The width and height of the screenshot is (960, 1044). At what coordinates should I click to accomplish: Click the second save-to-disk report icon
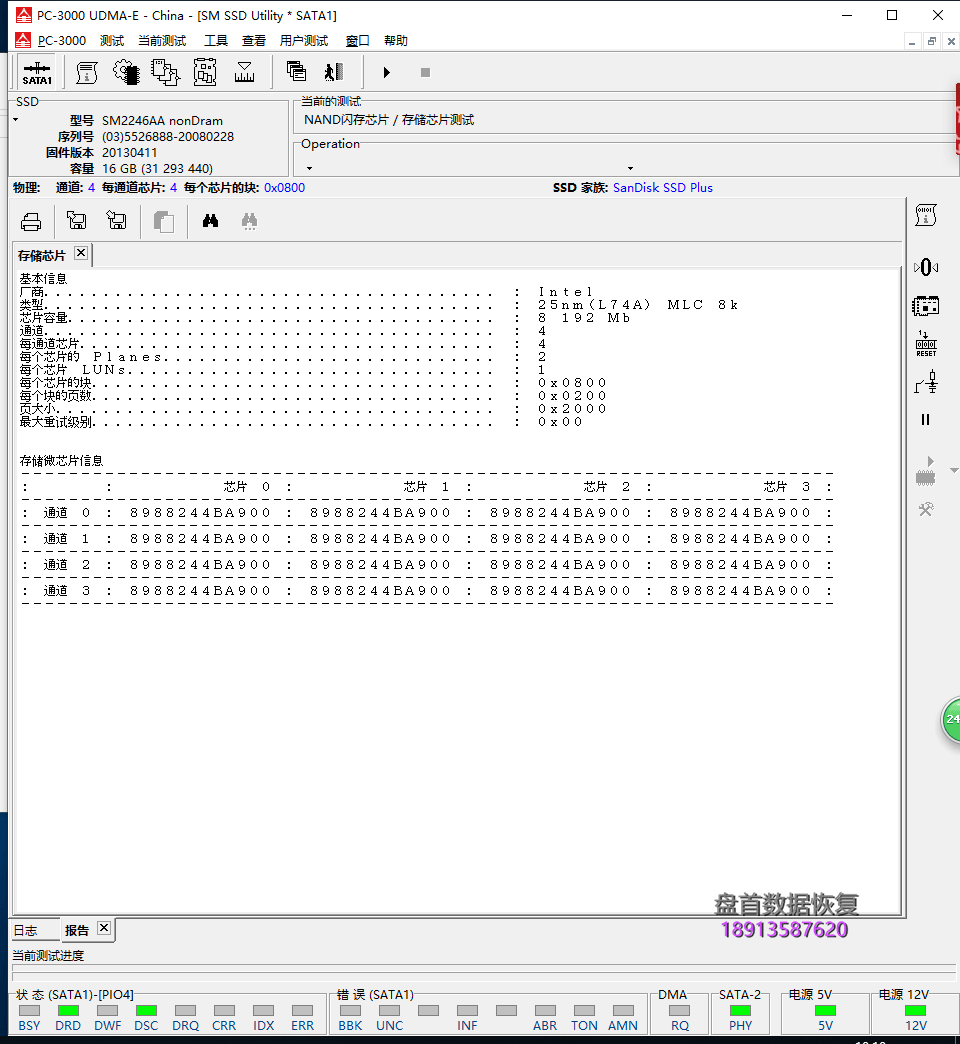coord(117,220)
